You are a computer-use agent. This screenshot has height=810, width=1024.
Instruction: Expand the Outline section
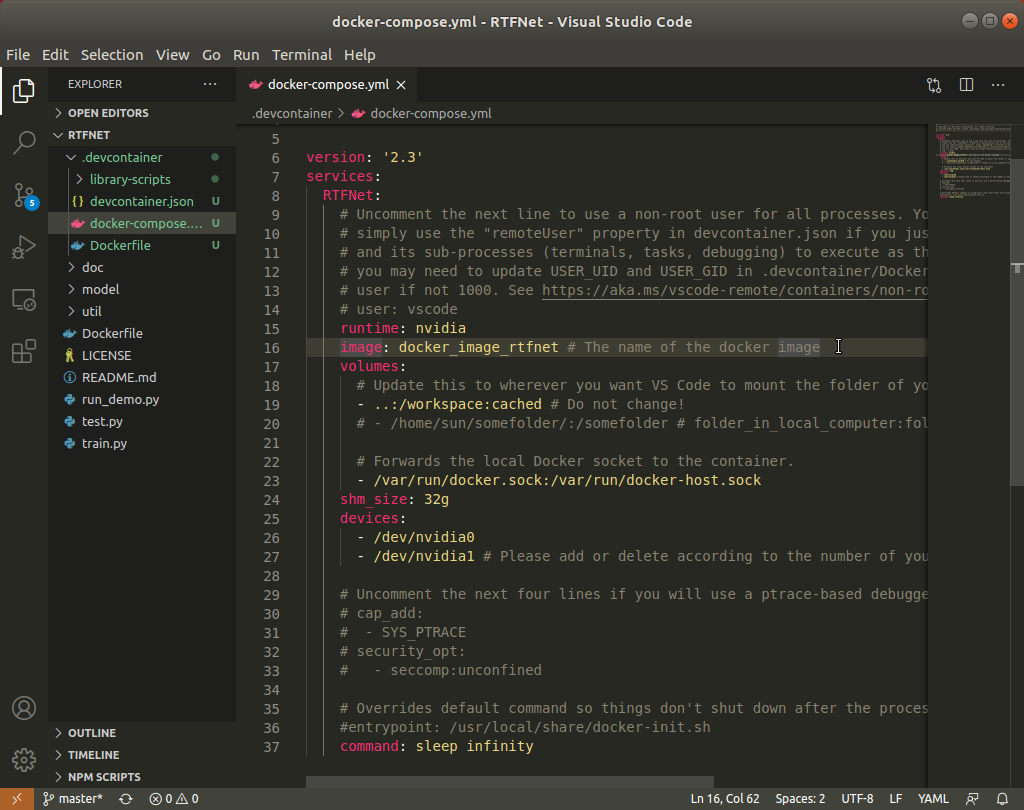point(142,733)
